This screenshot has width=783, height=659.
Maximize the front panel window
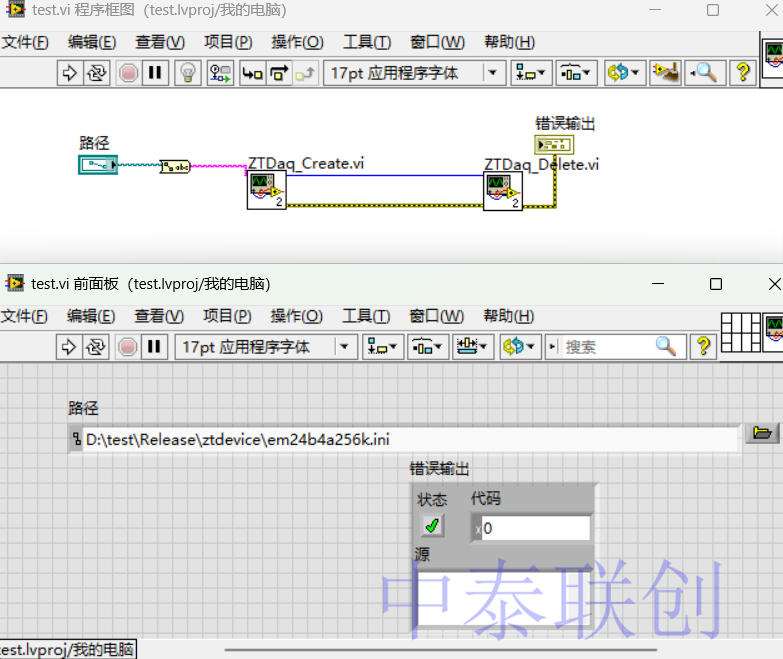click(716, 284)
